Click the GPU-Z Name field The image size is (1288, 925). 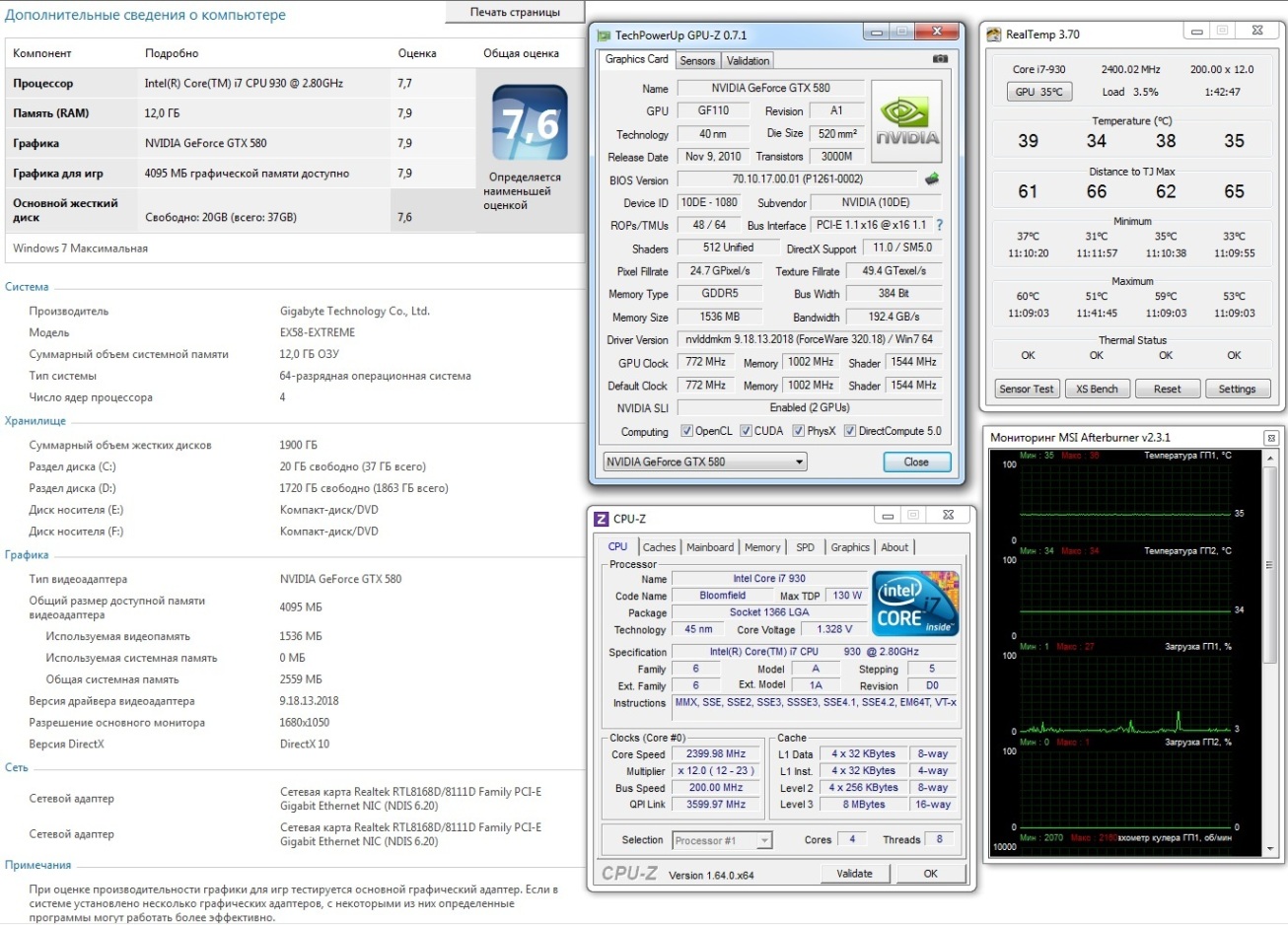click(771, 88)
